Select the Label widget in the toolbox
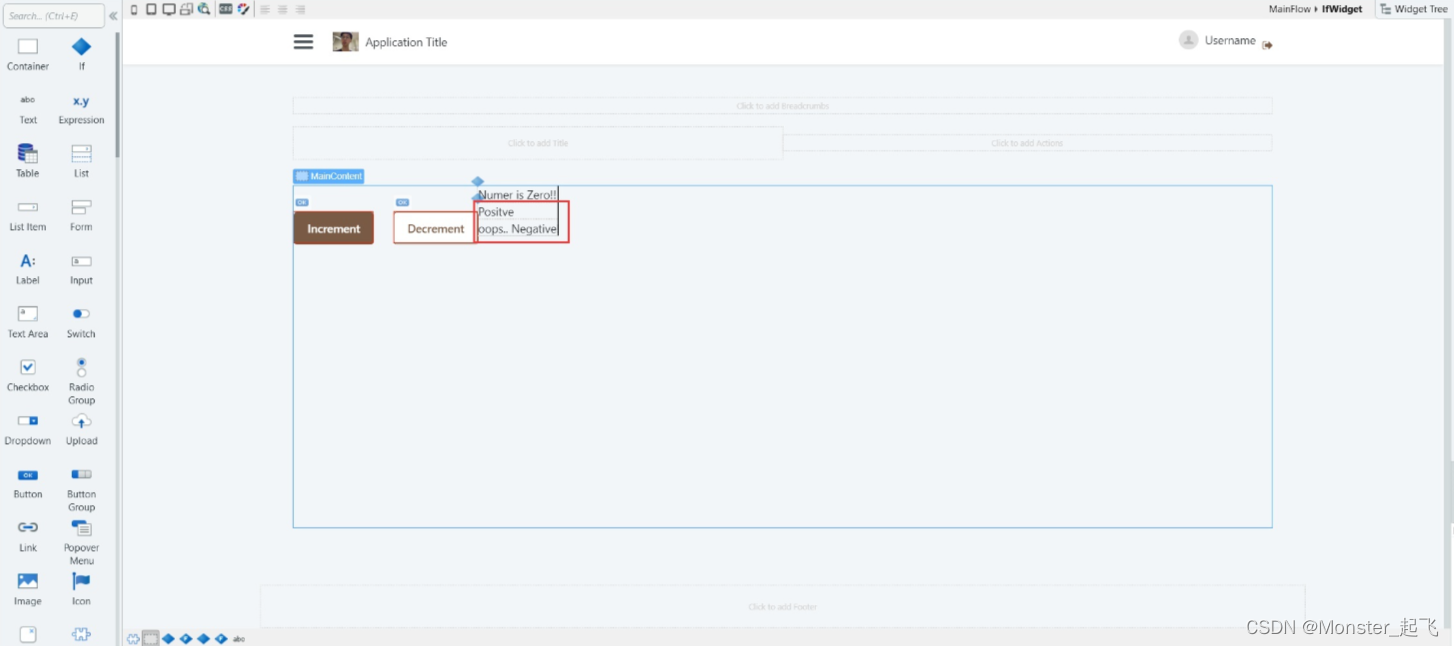The height and width of the screenshot is (646, 1454). (28, 268)
